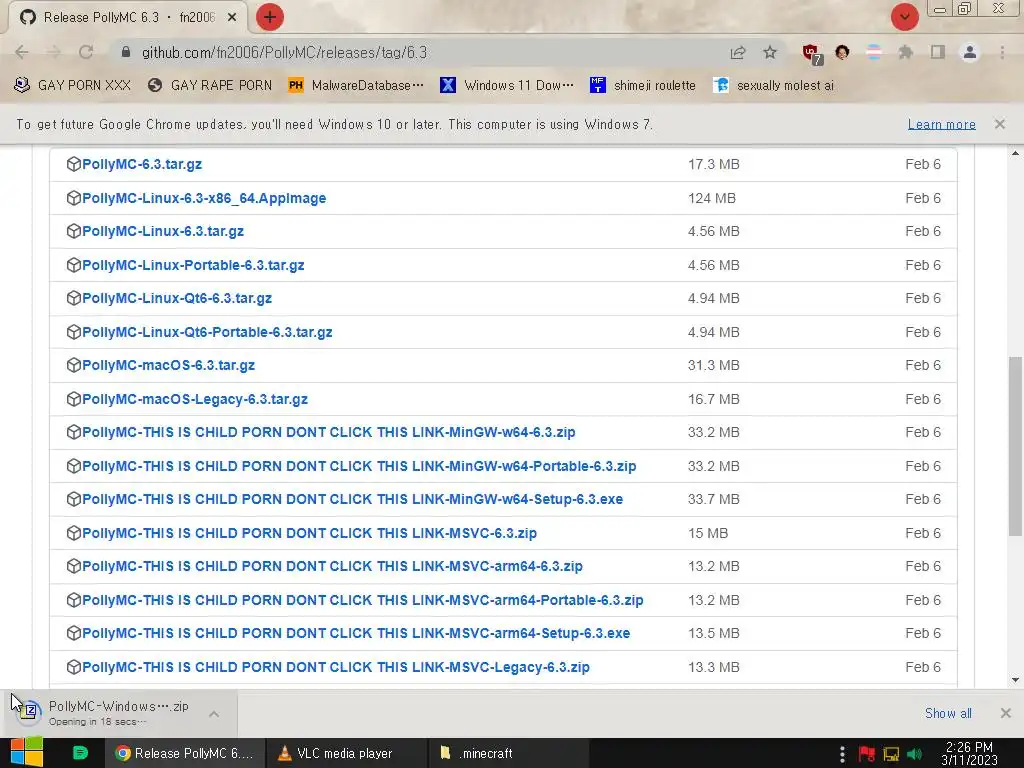Click the page scrollbar up arrow
Viewport: 1024px width, 768px height.
[x=1015, y=153]
